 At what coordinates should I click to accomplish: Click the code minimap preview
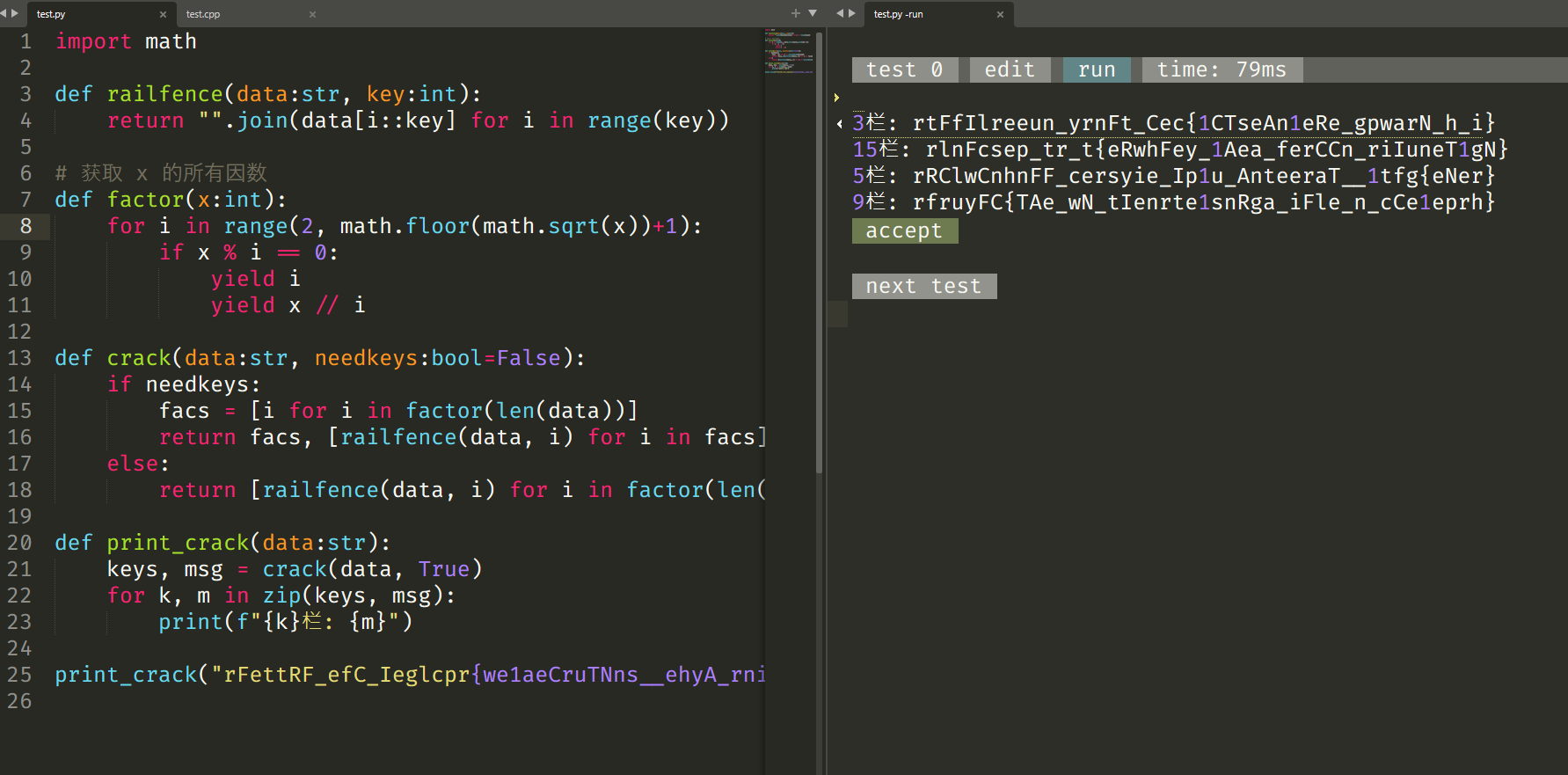tap(788, 53)
